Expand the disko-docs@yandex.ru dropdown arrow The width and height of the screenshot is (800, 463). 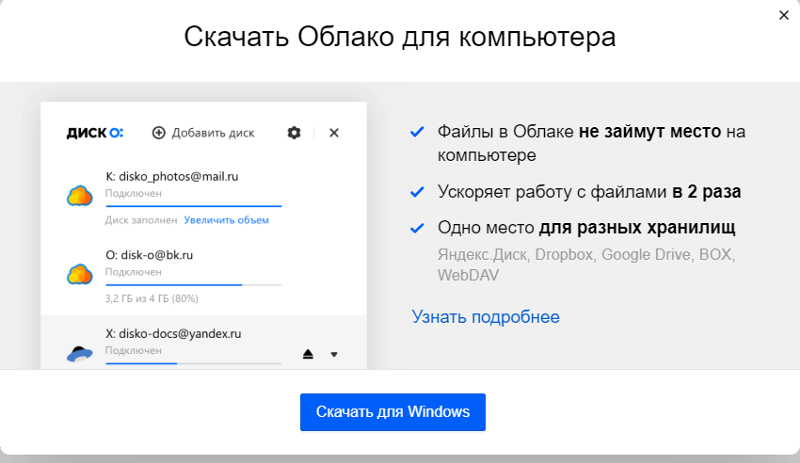(x=334, y=354)
